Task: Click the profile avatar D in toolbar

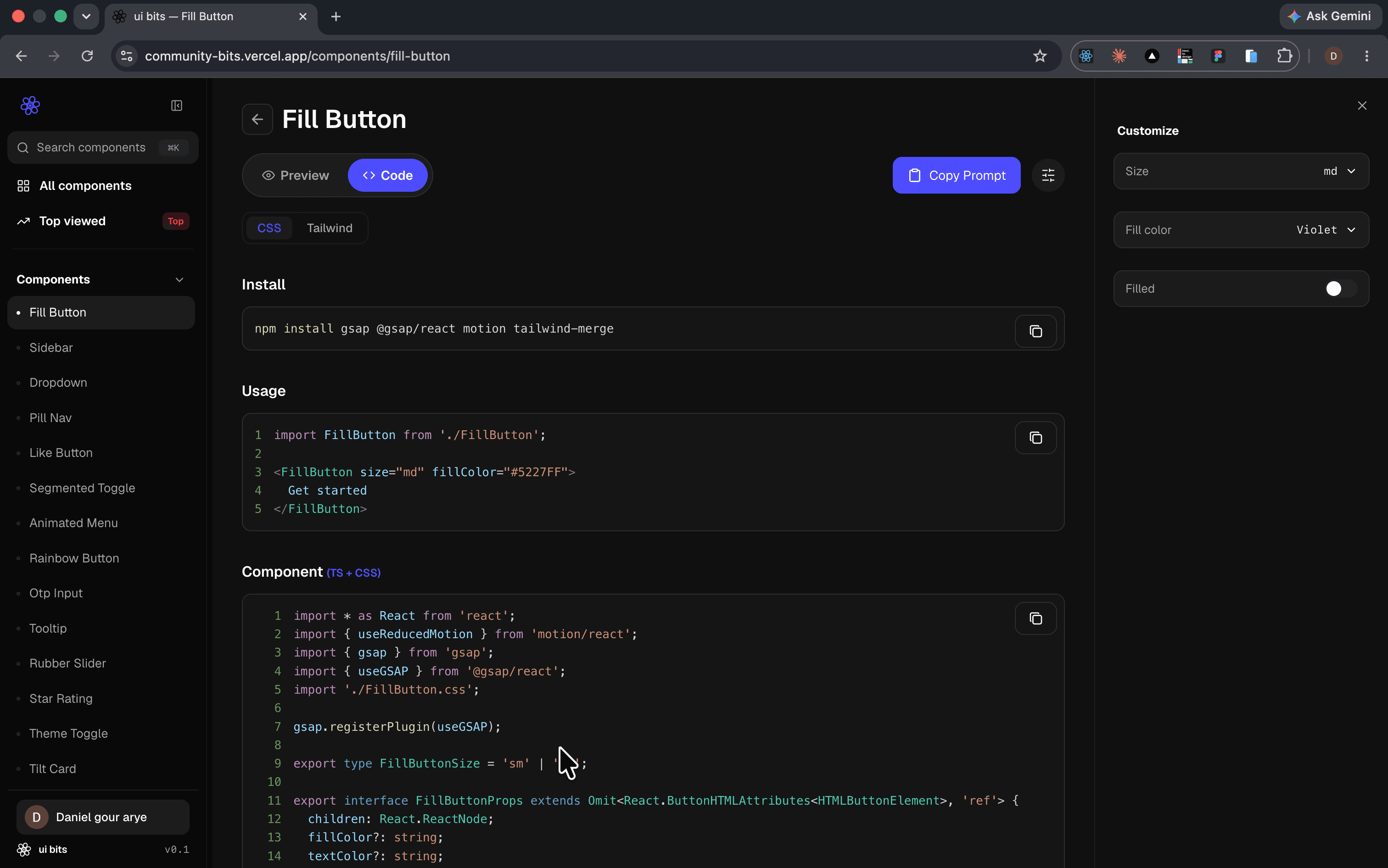Action: [x=1333, y=56]
